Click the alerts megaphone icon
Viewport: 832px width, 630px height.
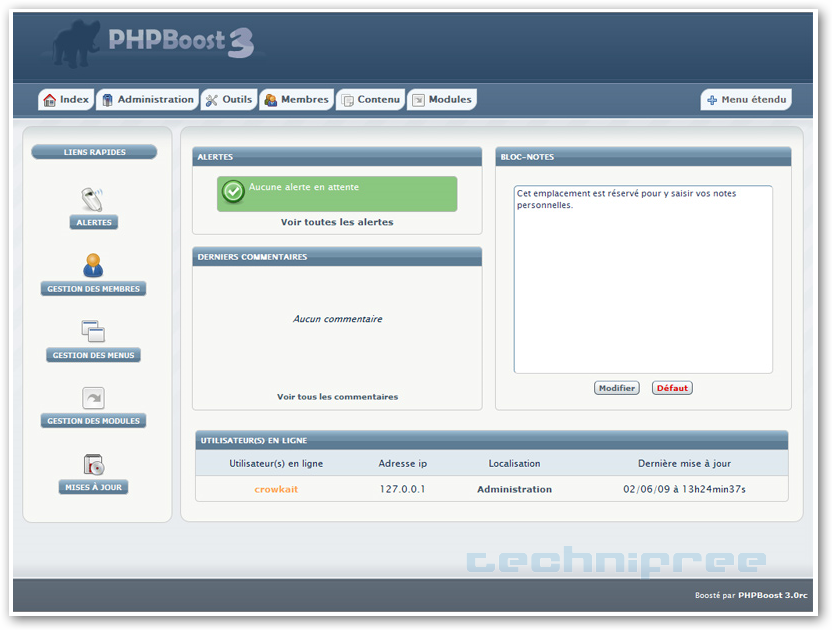(x=93, y=197)
